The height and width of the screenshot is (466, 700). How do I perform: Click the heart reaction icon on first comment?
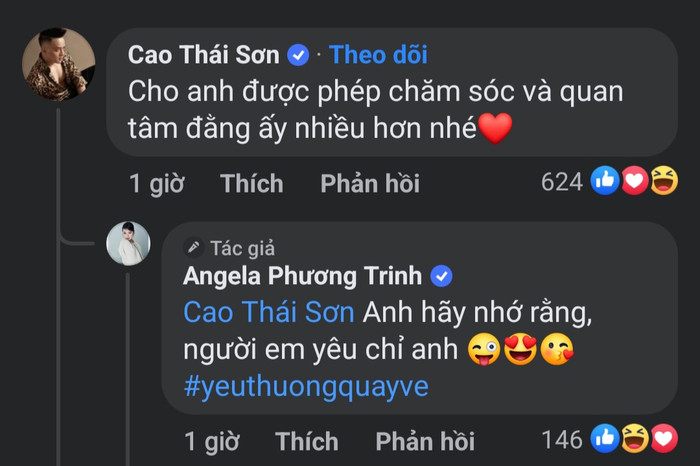[x=634, y=181]
